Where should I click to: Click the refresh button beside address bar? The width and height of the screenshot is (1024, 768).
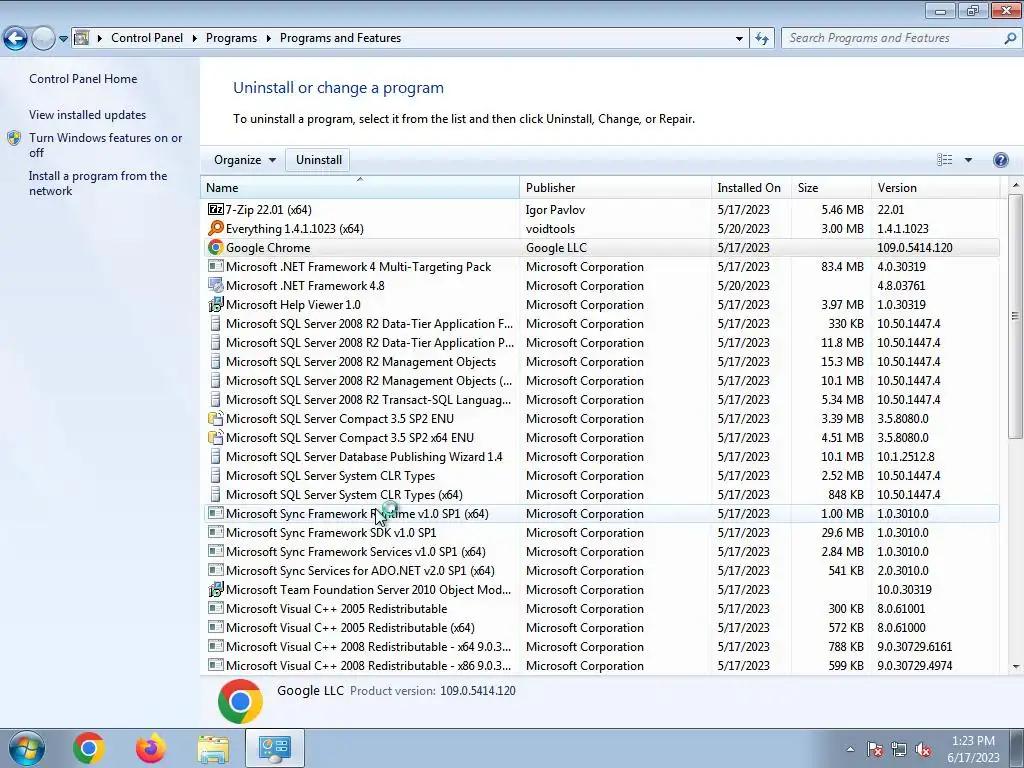tap(761, 38)
